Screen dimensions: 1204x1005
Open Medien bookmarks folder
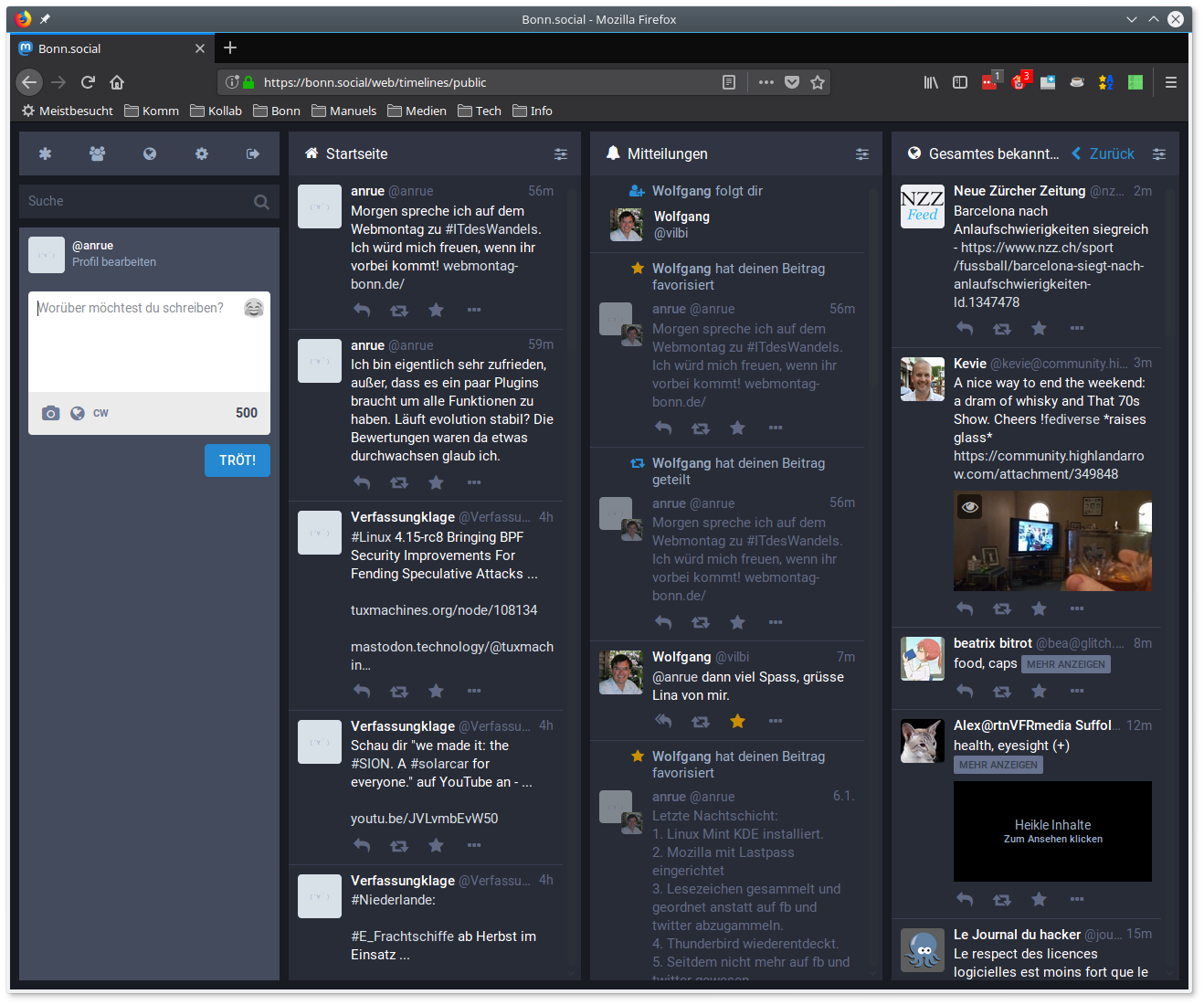click(417, 111)
